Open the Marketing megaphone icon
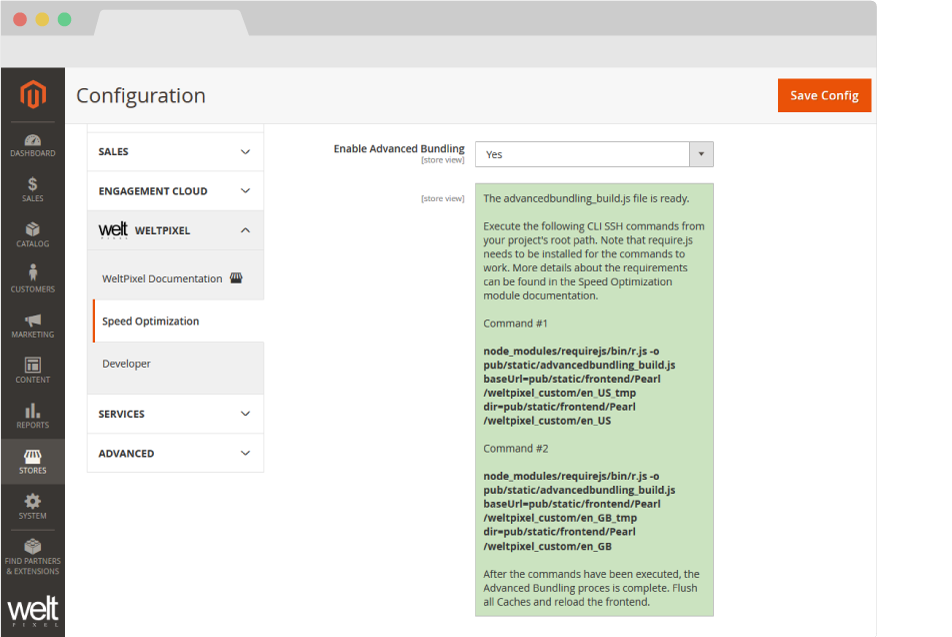The height and width of the screenshot is (637, 952). tap(32, 325)
